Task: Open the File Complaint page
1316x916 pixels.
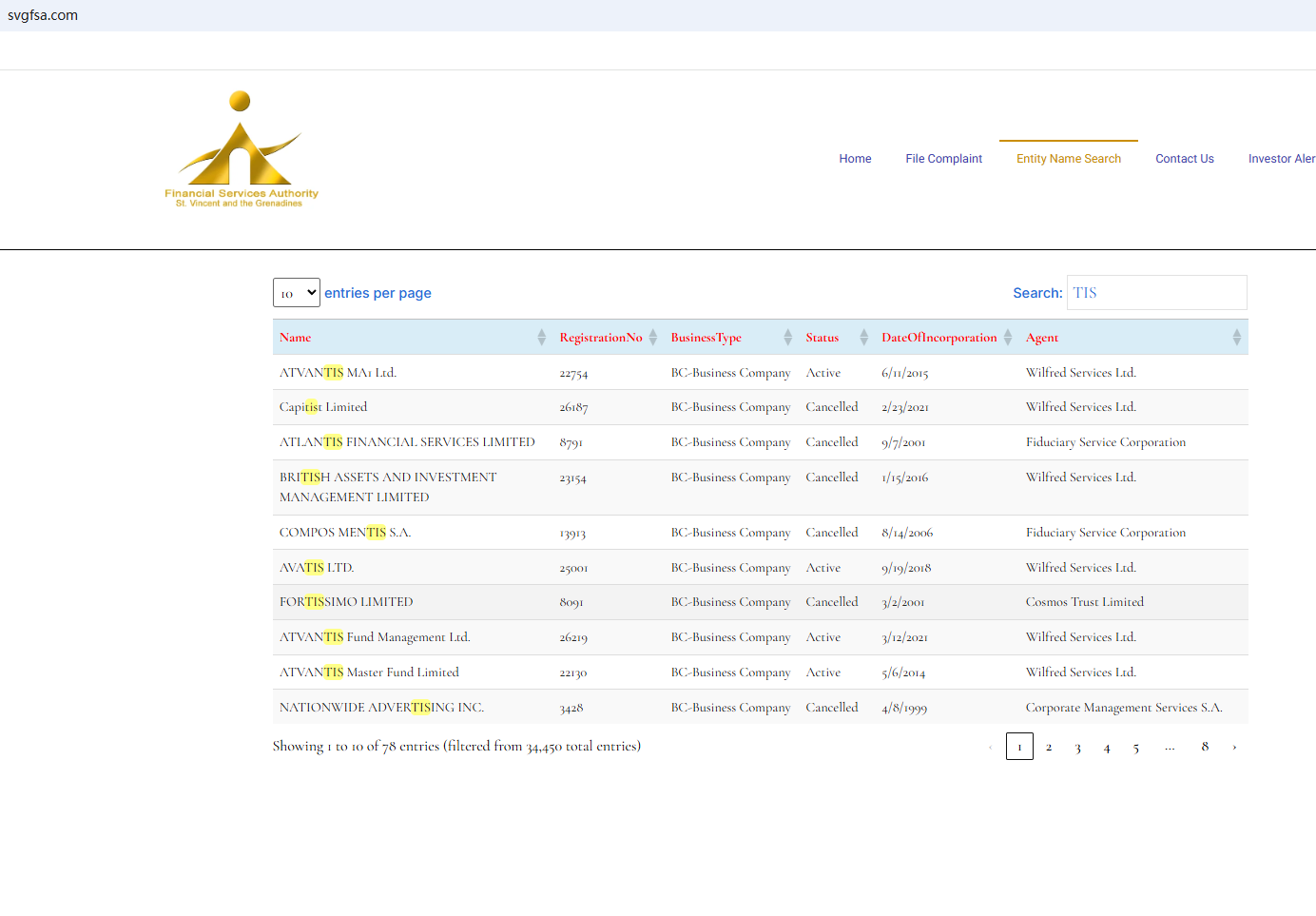Action: click(943, 159)
